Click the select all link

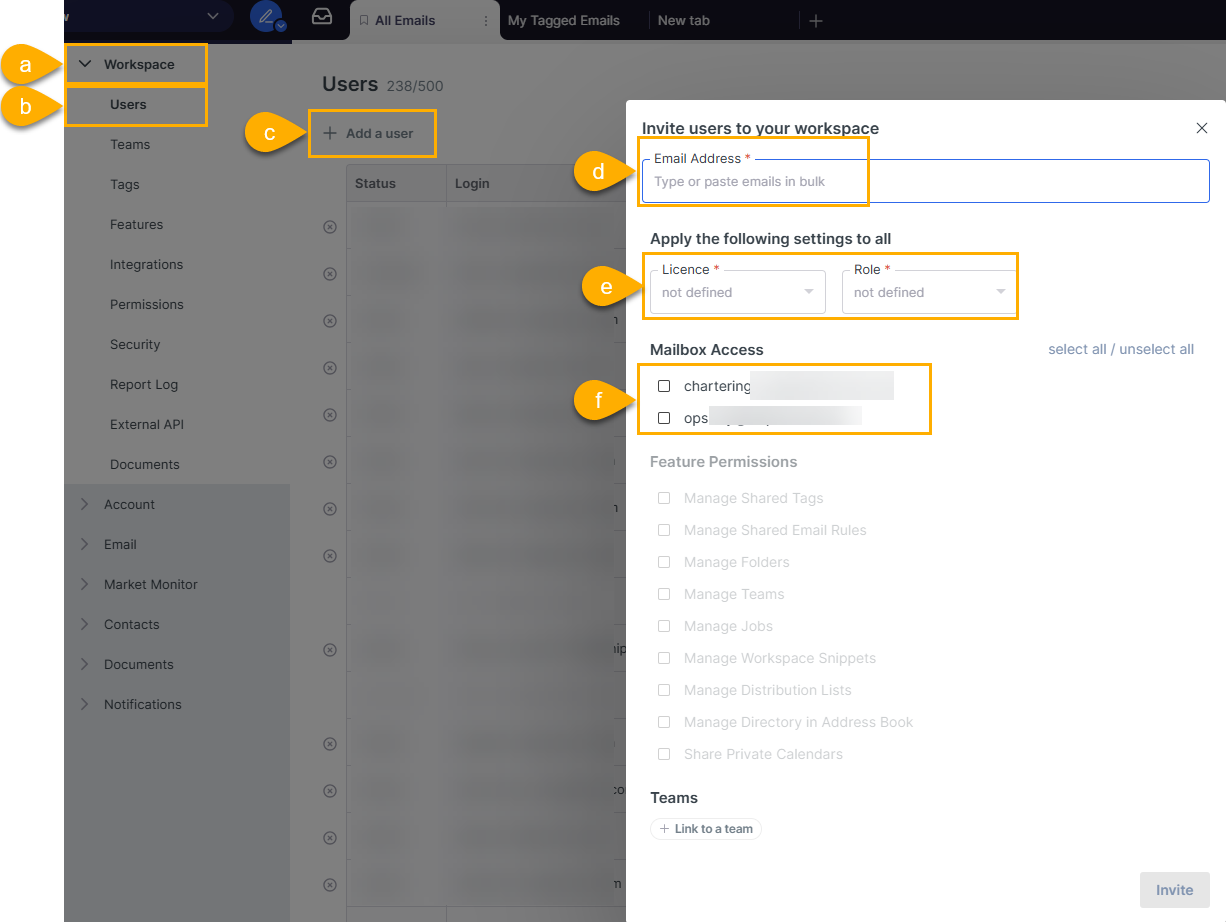1077,349
